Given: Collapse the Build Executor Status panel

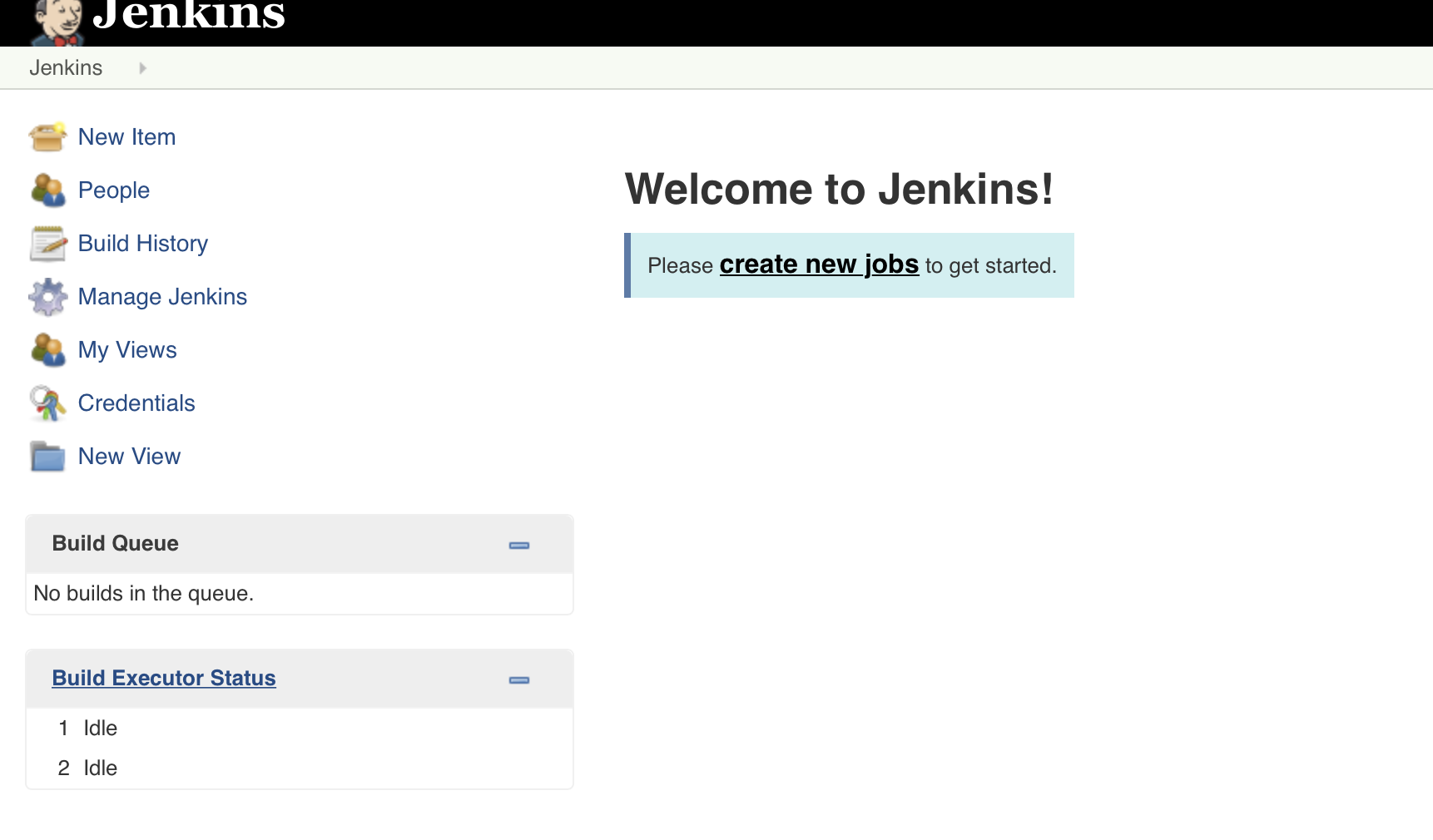Looking at the screenshot, I should (x=519, y=680).
